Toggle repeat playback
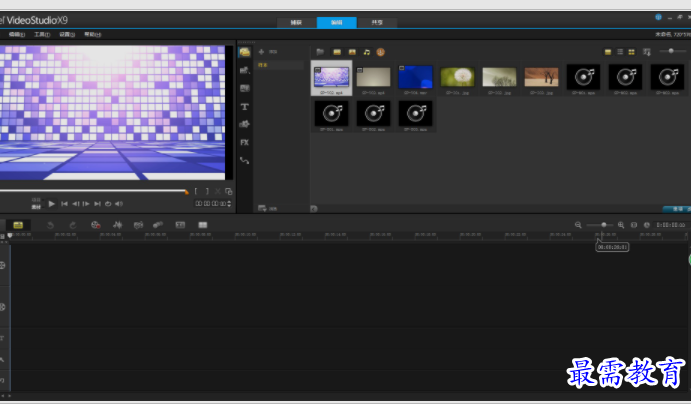Viewport: 691px width, 404px height. tap(108, 204)
